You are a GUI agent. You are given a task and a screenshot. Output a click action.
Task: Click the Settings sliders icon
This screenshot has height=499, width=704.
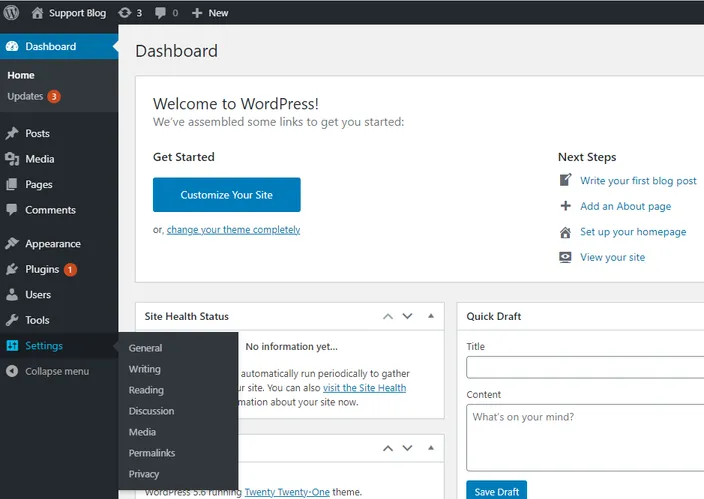(12, 346)
